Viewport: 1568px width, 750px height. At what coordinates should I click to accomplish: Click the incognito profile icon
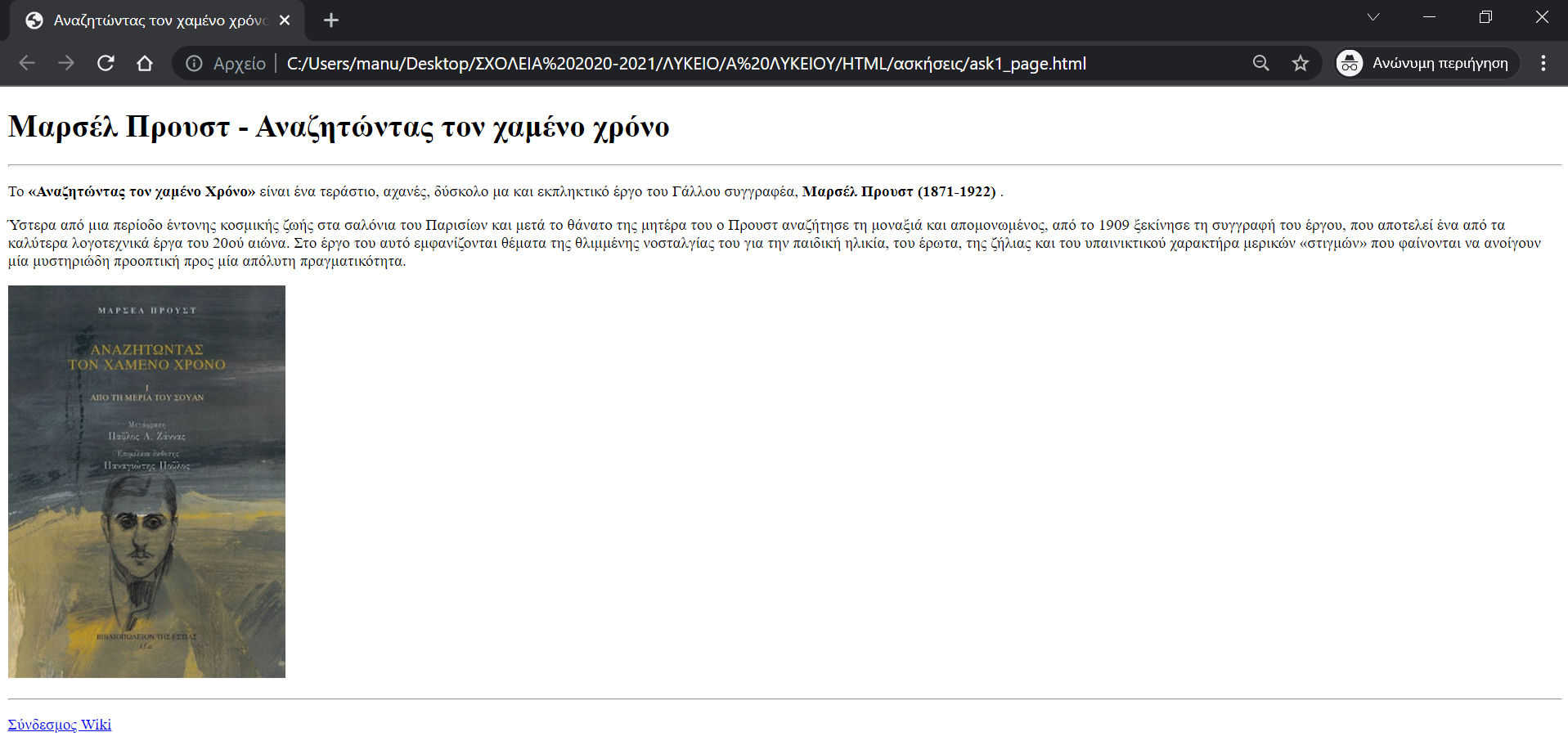1350,63
